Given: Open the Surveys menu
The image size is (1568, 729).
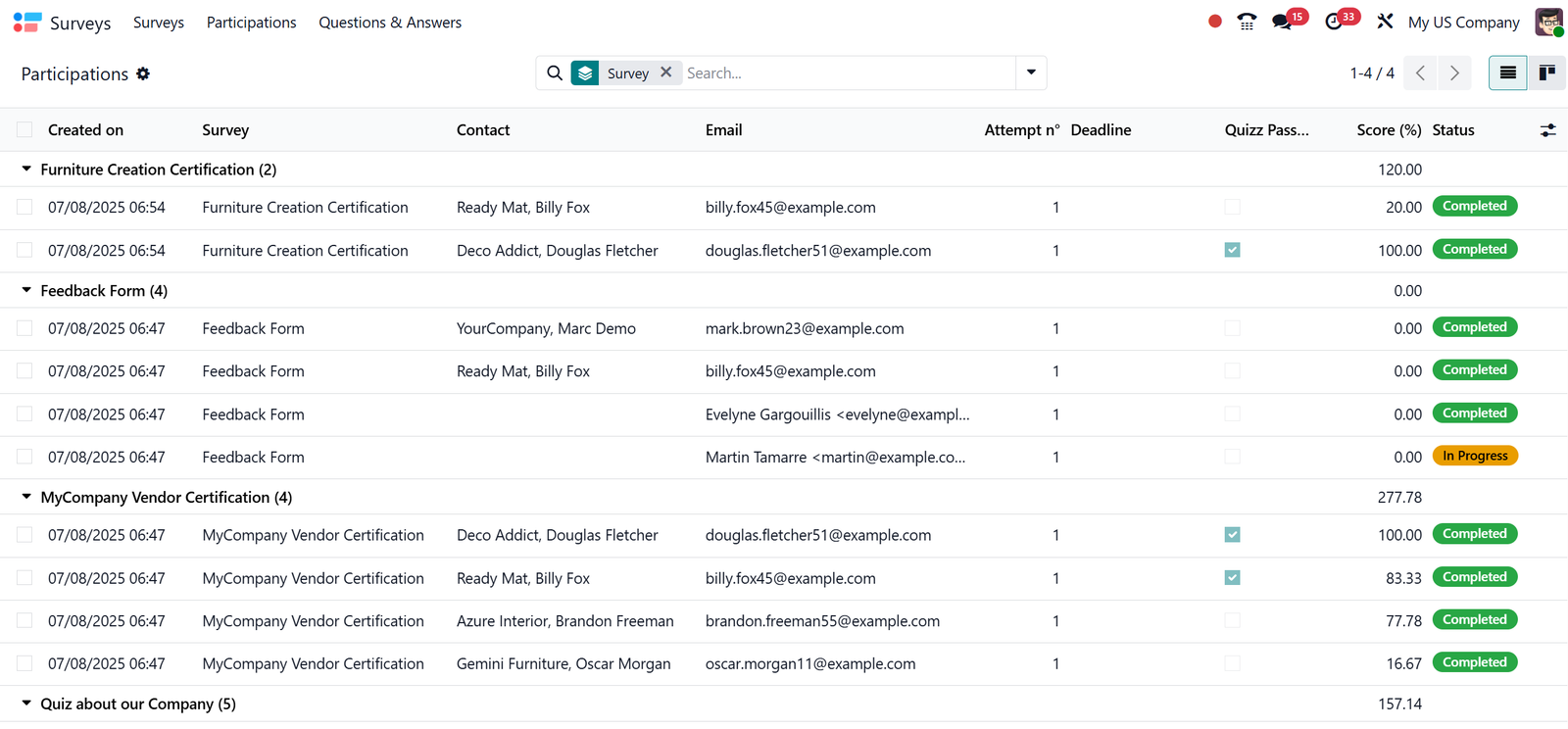Looking at the screenshot, I should point(159,22).
